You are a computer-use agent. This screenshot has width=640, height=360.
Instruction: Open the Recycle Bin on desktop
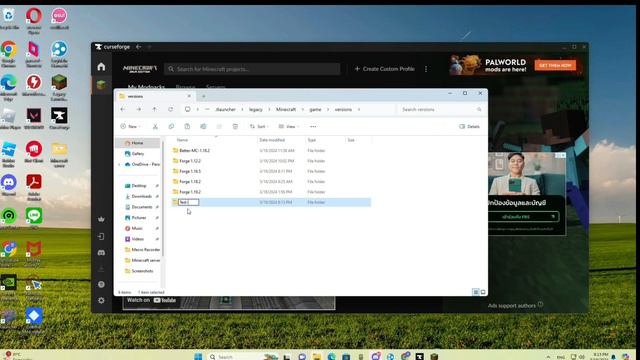point(9,20)
